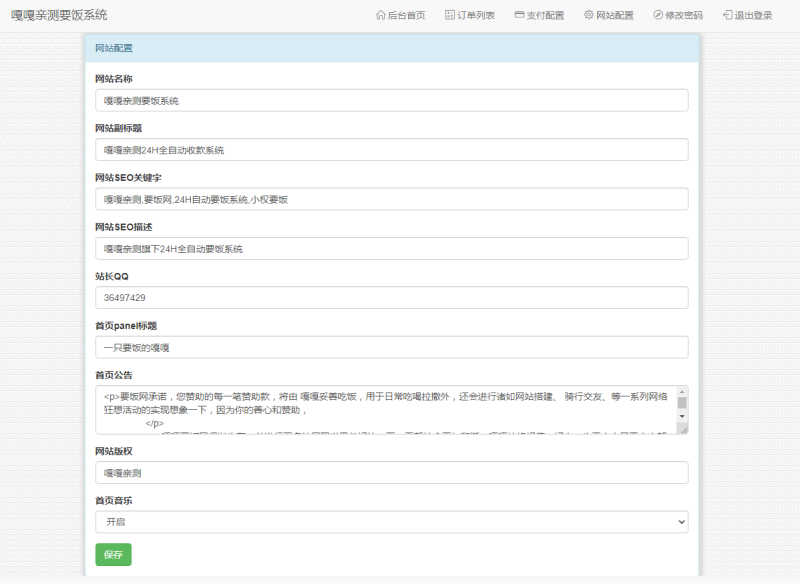Click the 首页音乐 label
800x584 pixels.
114,500
